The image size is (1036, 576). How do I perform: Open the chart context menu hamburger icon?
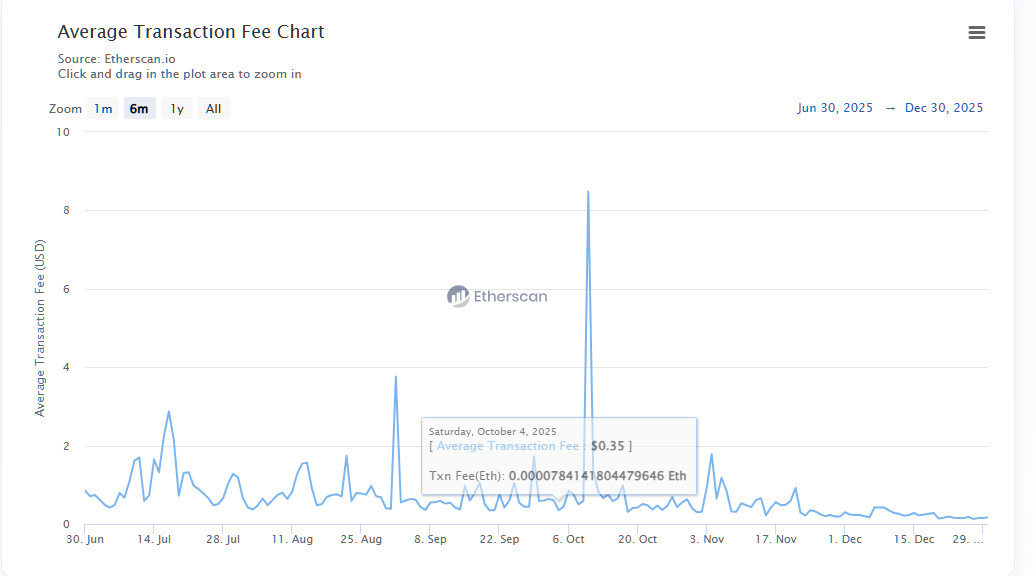(x=977, y=32)
